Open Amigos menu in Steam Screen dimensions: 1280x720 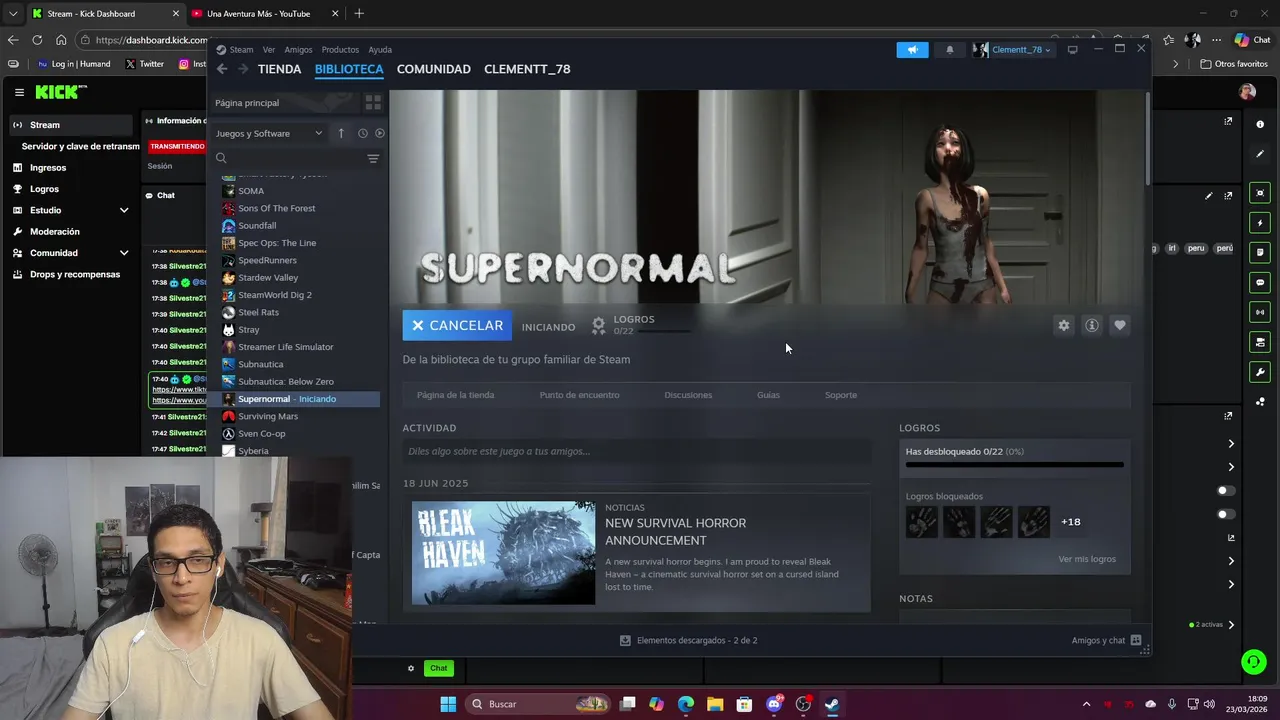(x=298, y=49)
